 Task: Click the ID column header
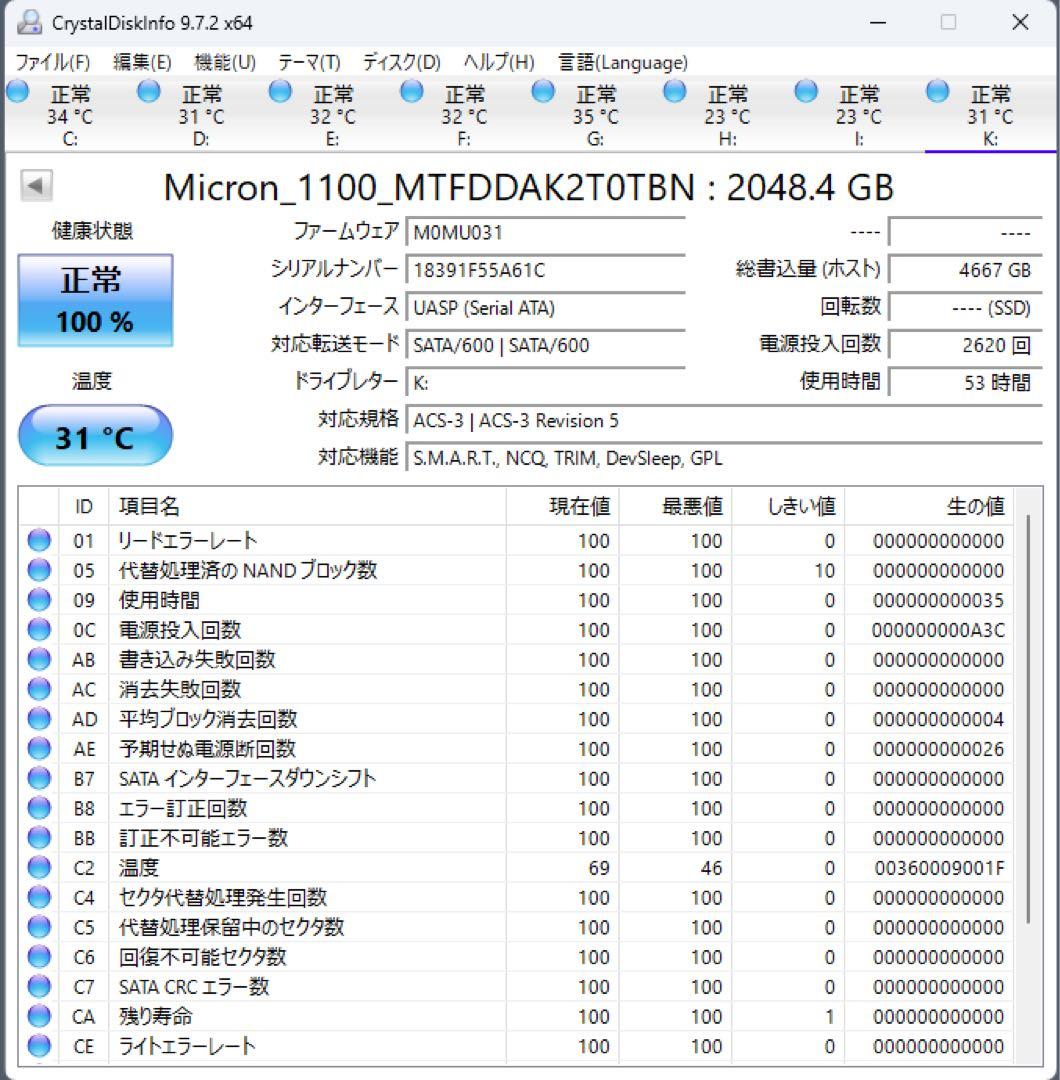click(83, 507)
